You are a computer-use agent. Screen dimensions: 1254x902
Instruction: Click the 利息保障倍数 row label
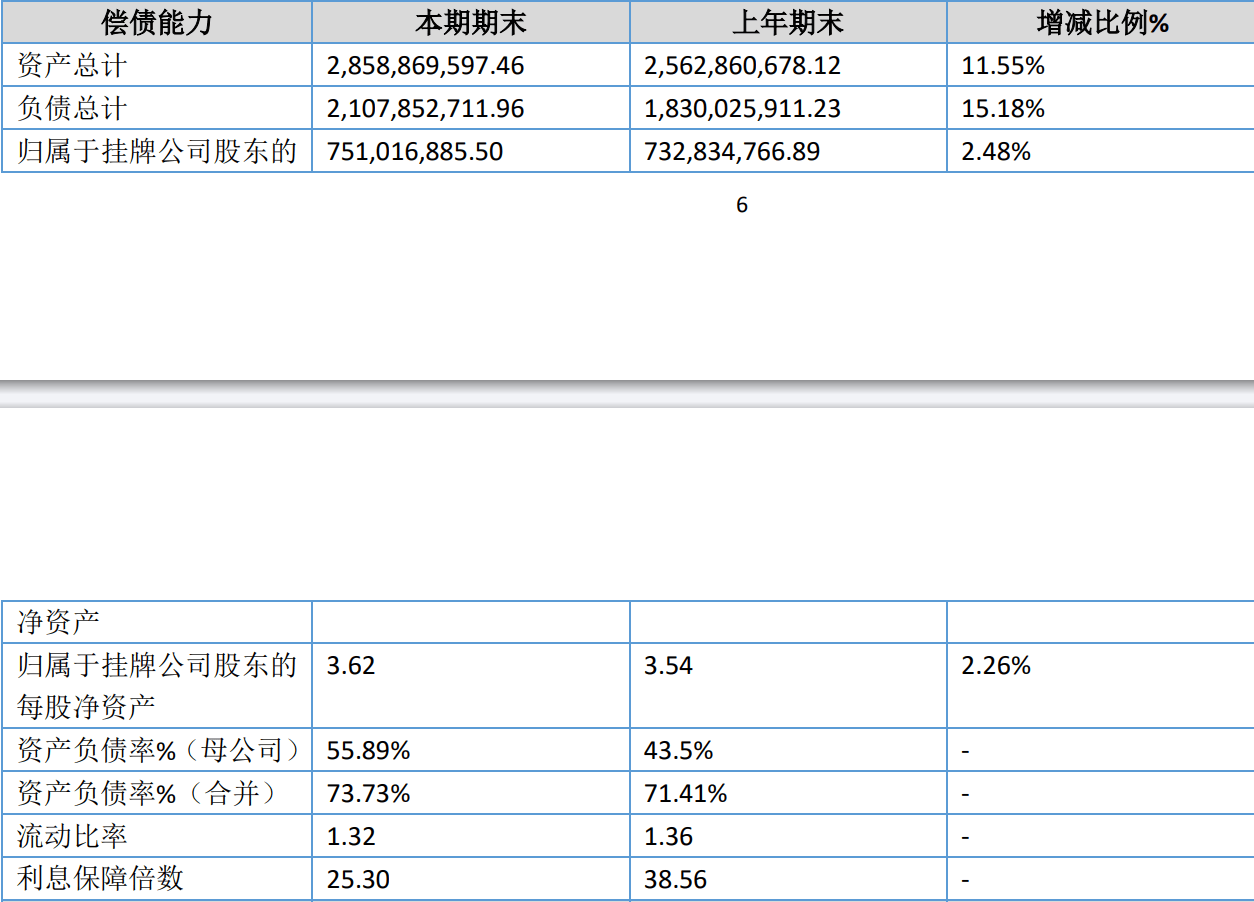(101, 879)
